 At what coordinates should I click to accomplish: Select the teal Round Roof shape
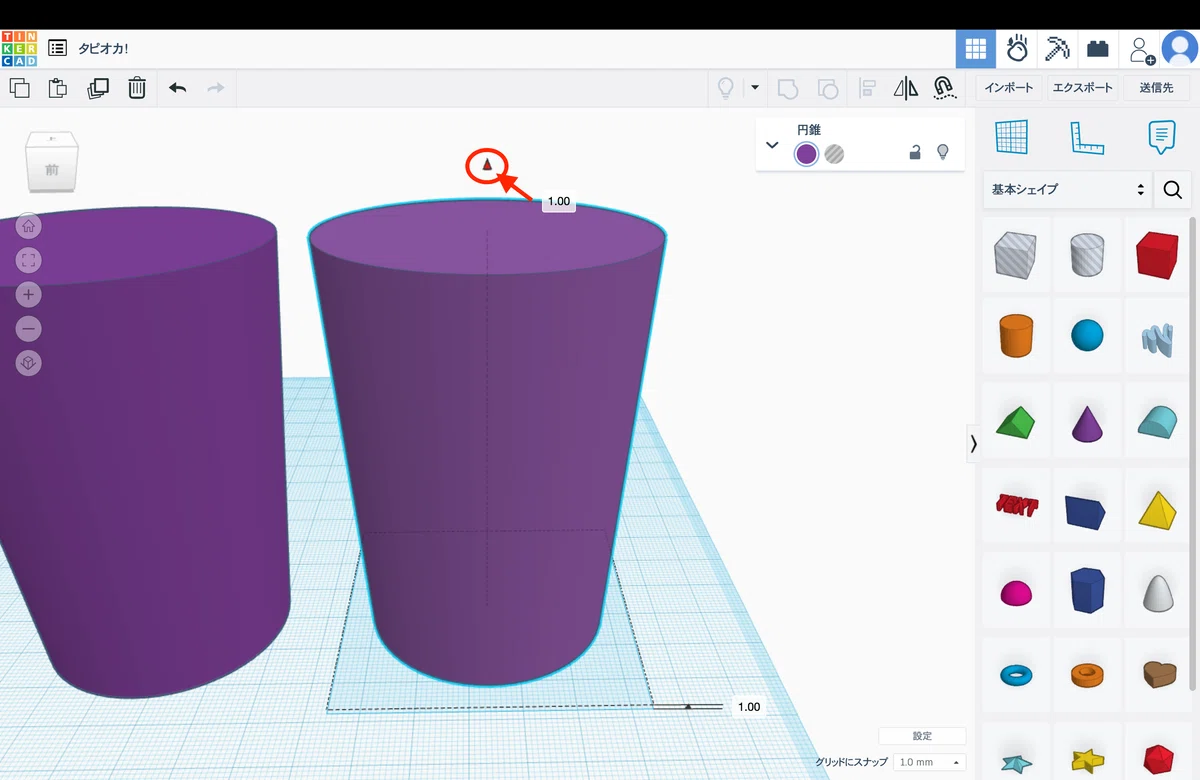[x=1157, y=423]
